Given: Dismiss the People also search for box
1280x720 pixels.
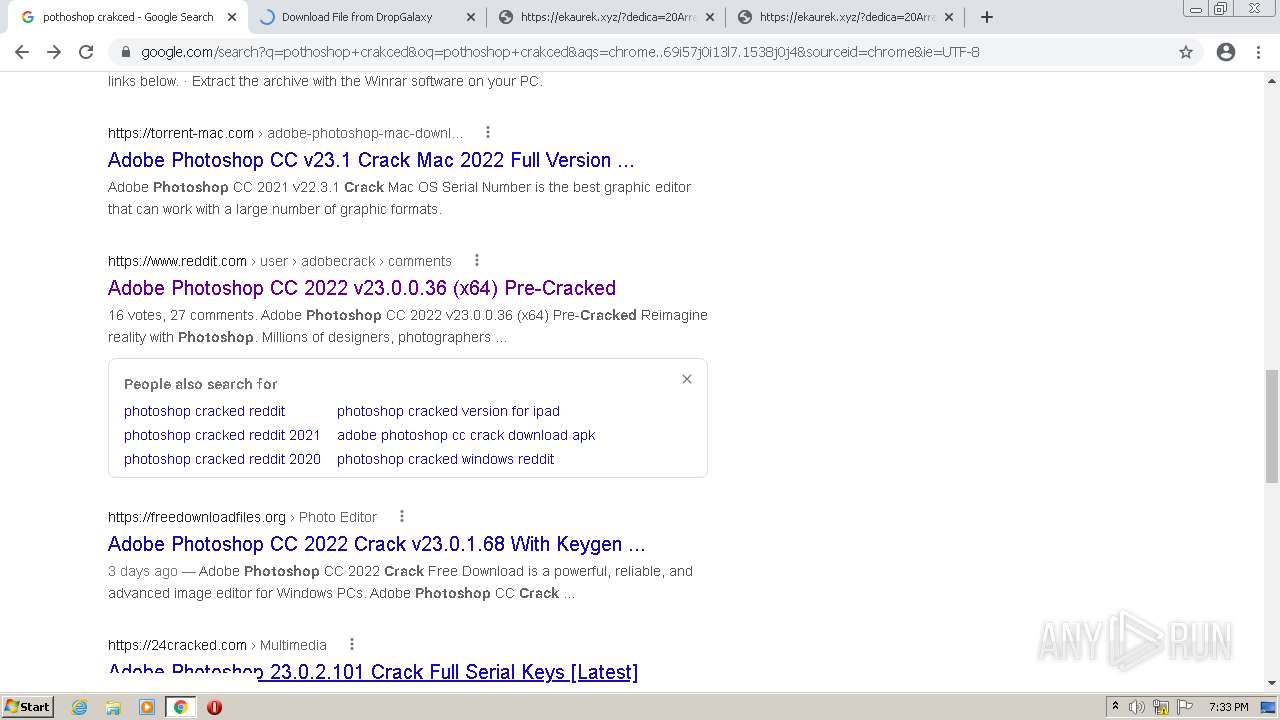Looking at the screenshot, I should click(687, 379).
